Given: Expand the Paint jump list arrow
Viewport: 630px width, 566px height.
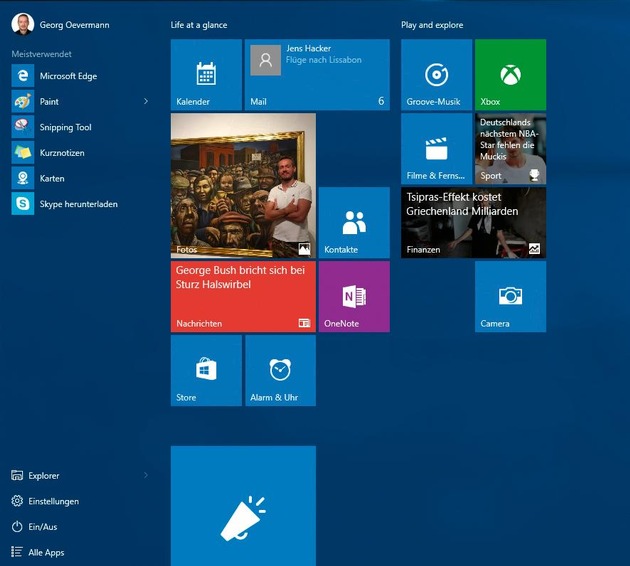Looking at the screenshot, I should [146, 101].
